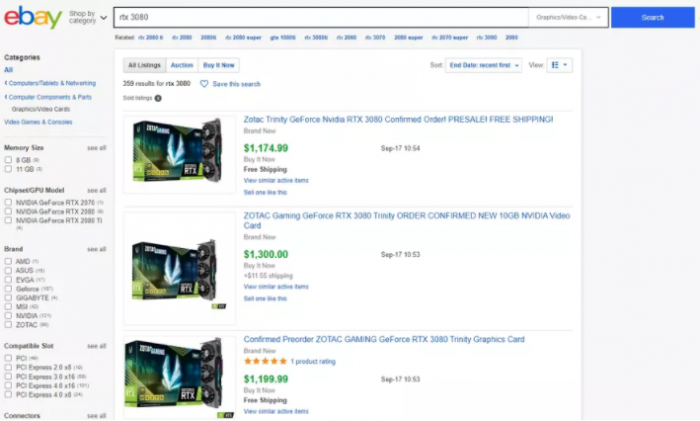Click the list view icon in View selector

tap(555, 65)
